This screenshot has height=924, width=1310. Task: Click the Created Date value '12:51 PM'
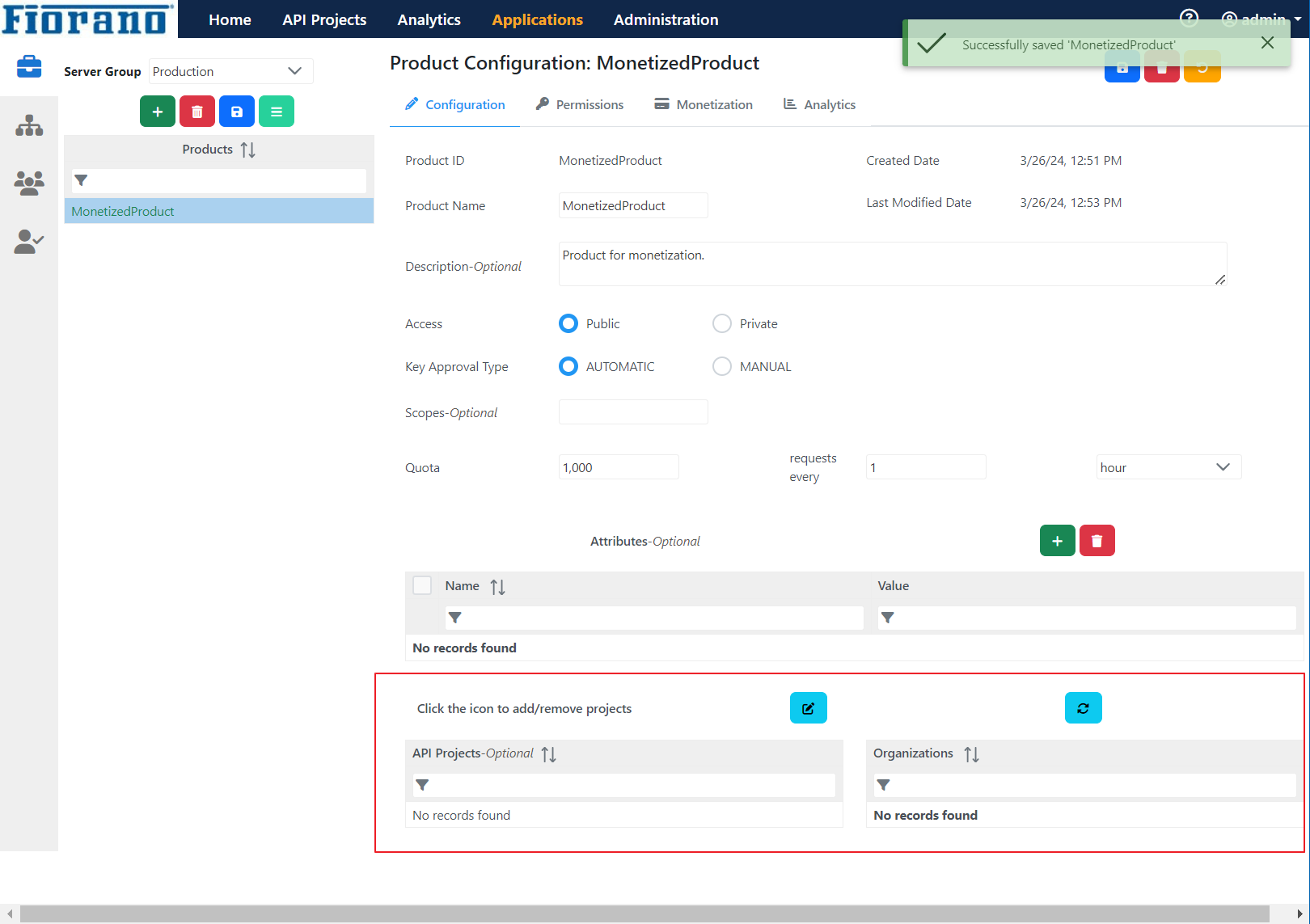tap(1096, 161)
